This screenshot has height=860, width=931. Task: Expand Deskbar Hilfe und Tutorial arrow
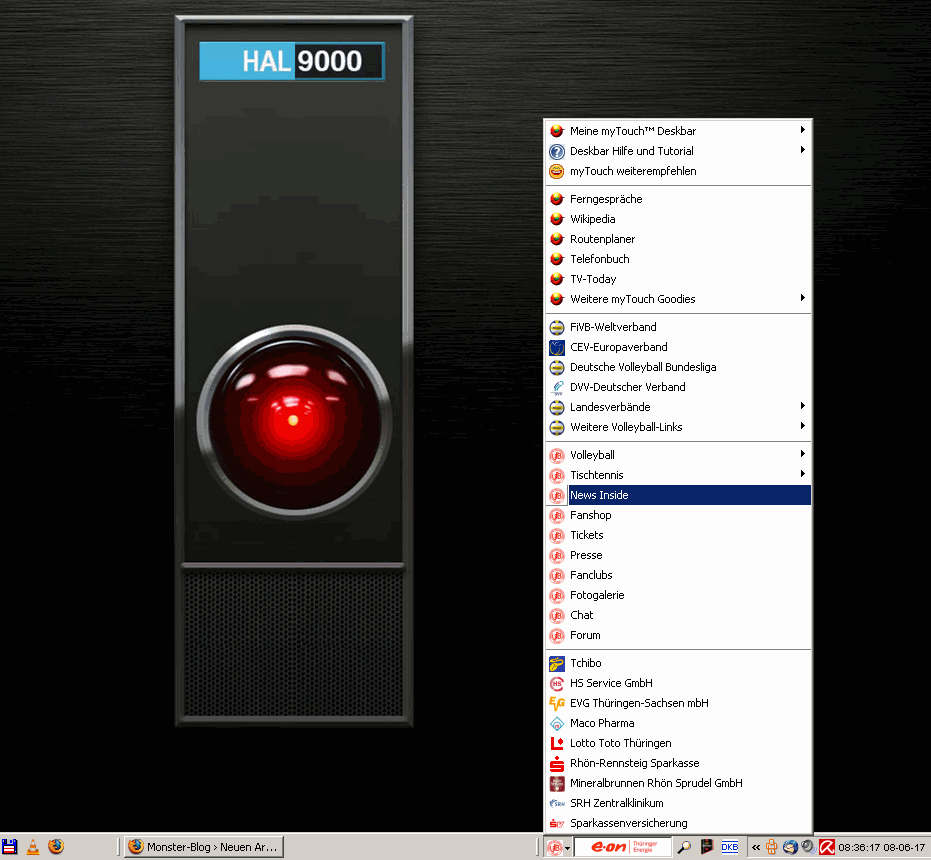click(803, 150)
